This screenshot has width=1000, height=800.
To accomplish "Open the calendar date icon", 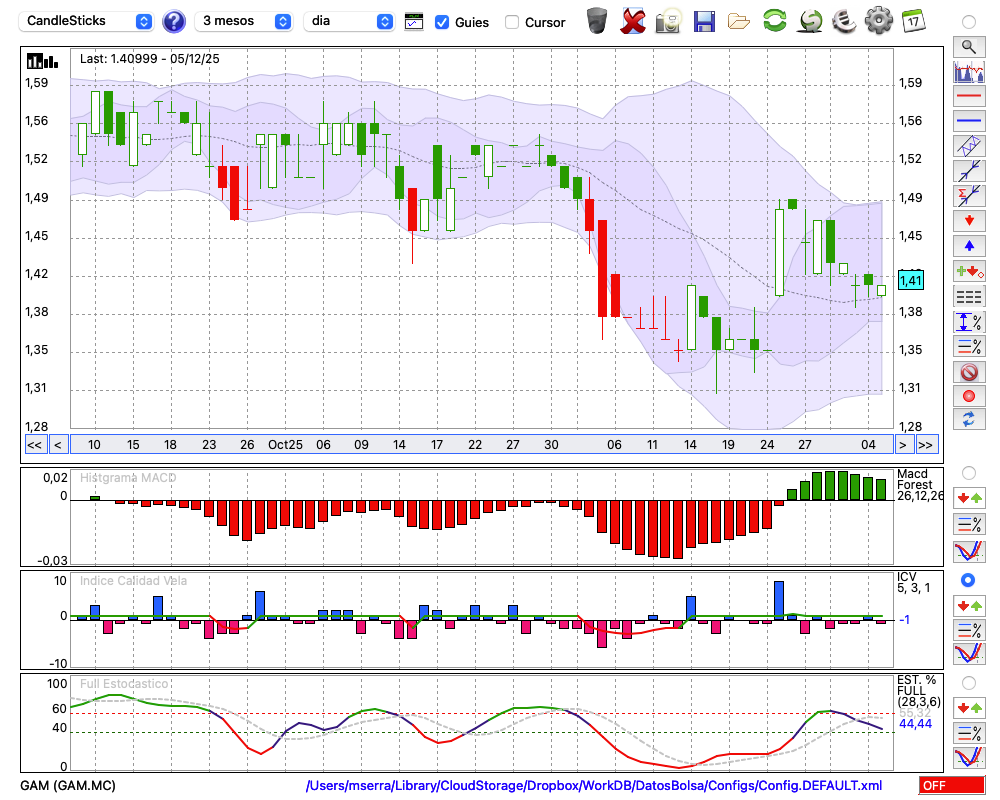I will (x=912, y=20).
